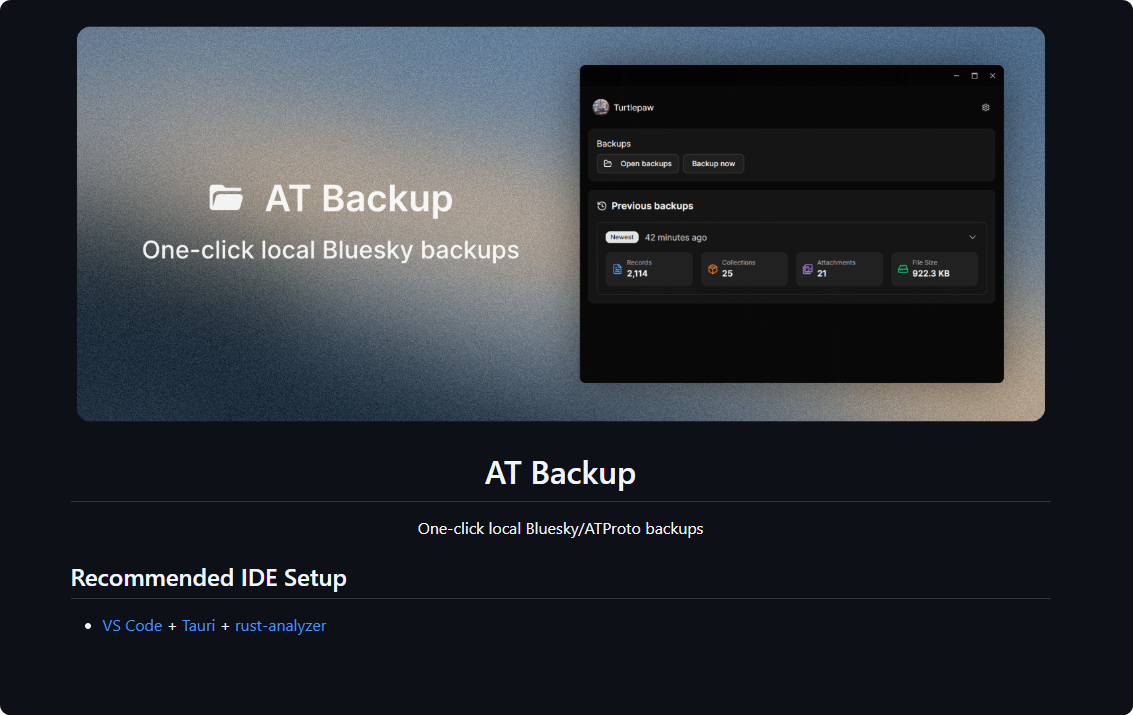Click the Newest badge label
1133x715 pixels.
pos(622,238)
